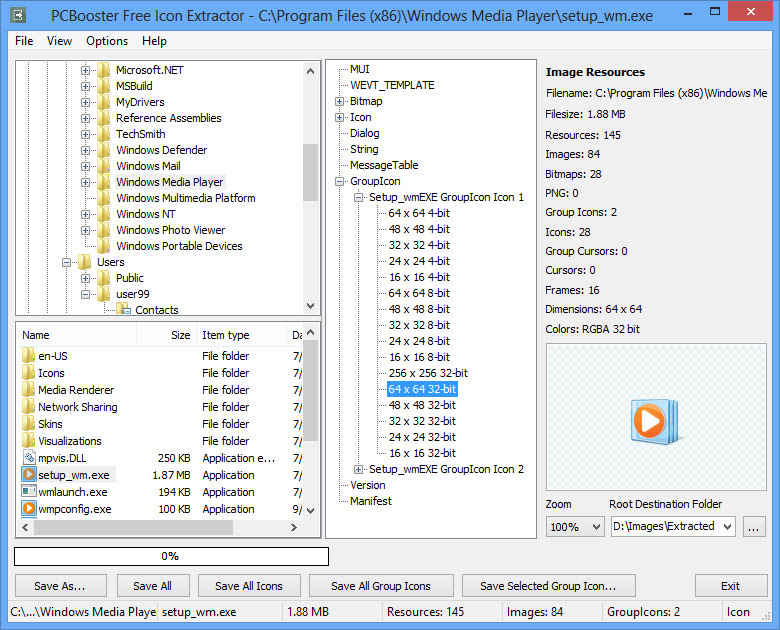Viewport: 780px width, 630px height.
Task: Click the Windows Defender folder icon
Action: (x=103, y=150)
